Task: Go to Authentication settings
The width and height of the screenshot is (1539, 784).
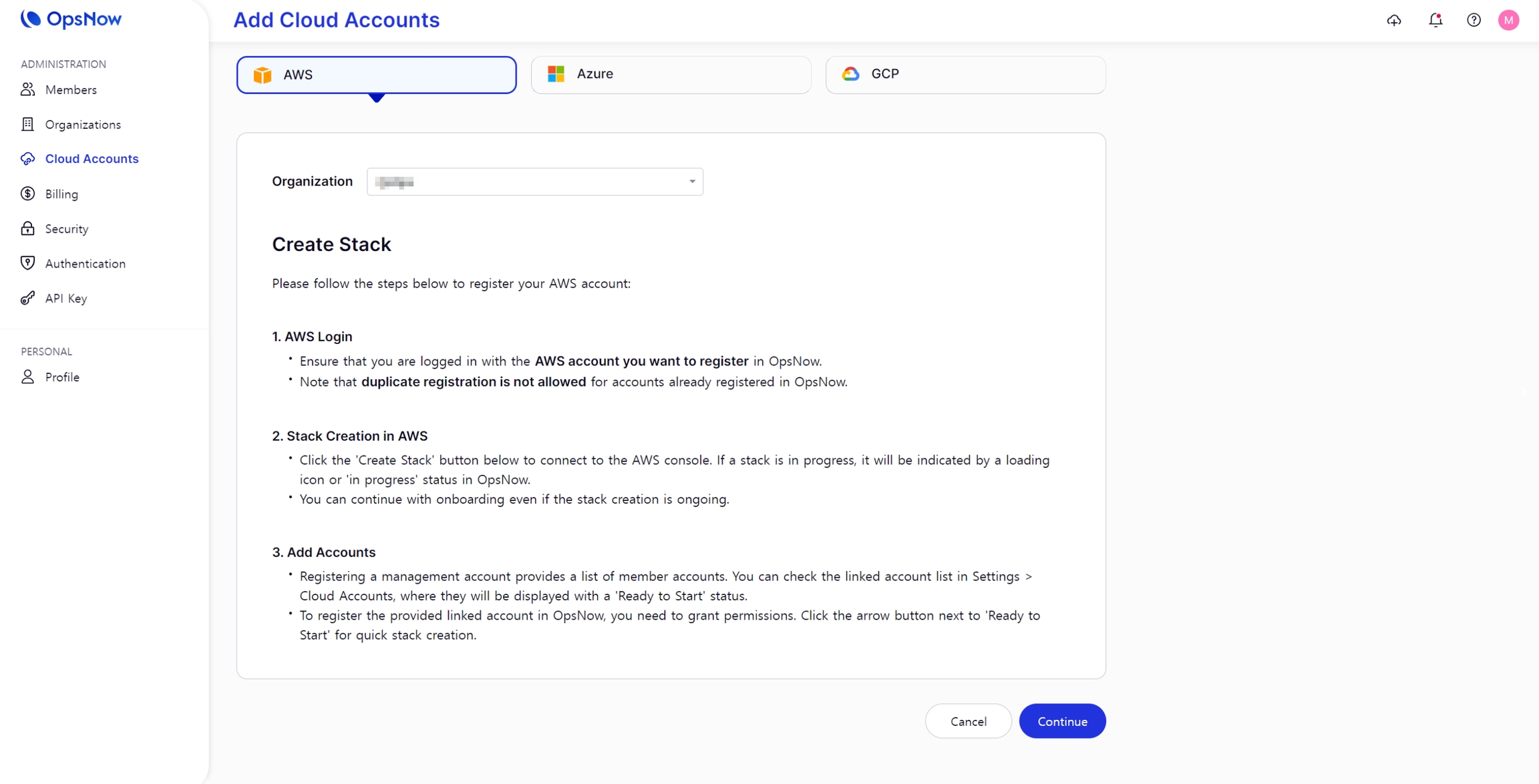Action: pyautogui.click(x=85, y=264)
